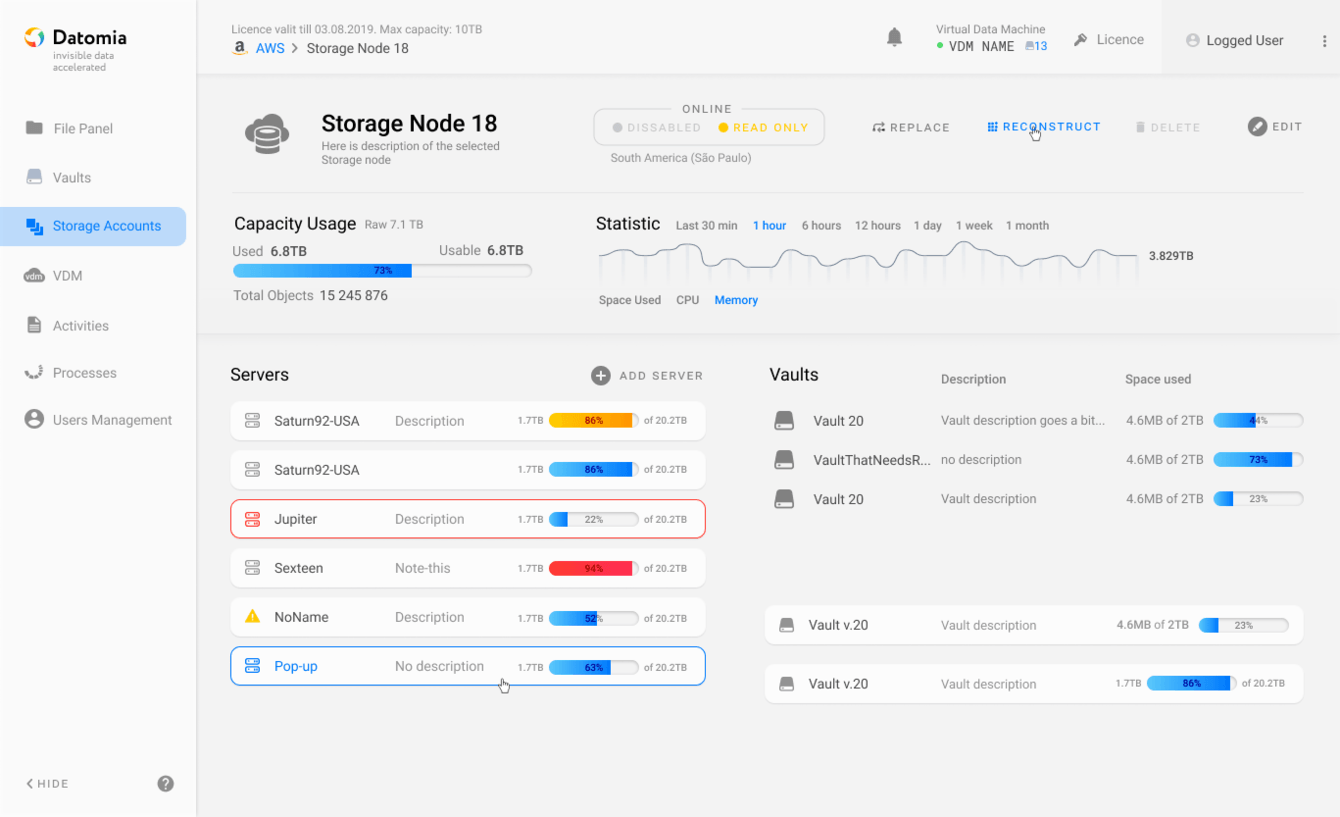Click the Add Server plus icon

click(600, 376)
